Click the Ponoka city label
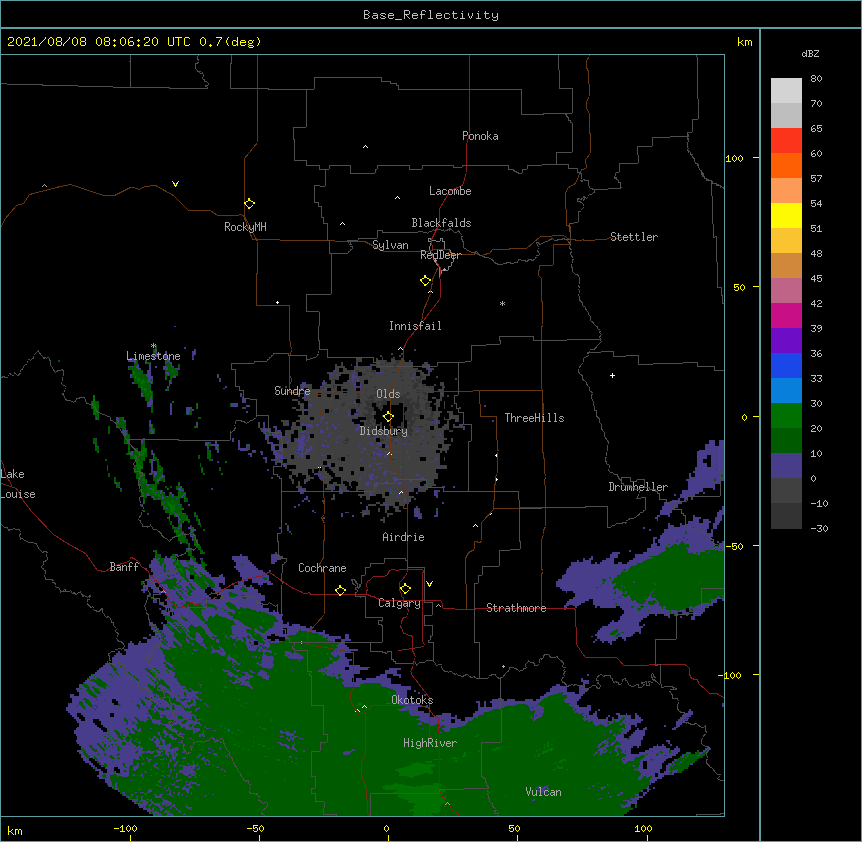Image resolution: width=862 pixels, height=842 pixels. (480, 136)
